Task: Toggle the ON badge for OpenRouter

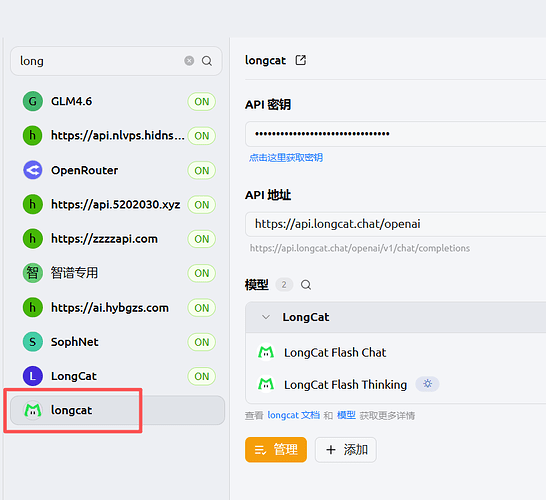Action: click(202, 171)
